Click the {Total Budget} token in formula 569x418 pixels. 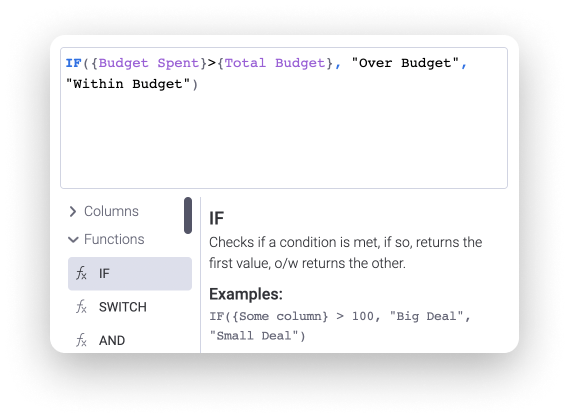point(275,63)
